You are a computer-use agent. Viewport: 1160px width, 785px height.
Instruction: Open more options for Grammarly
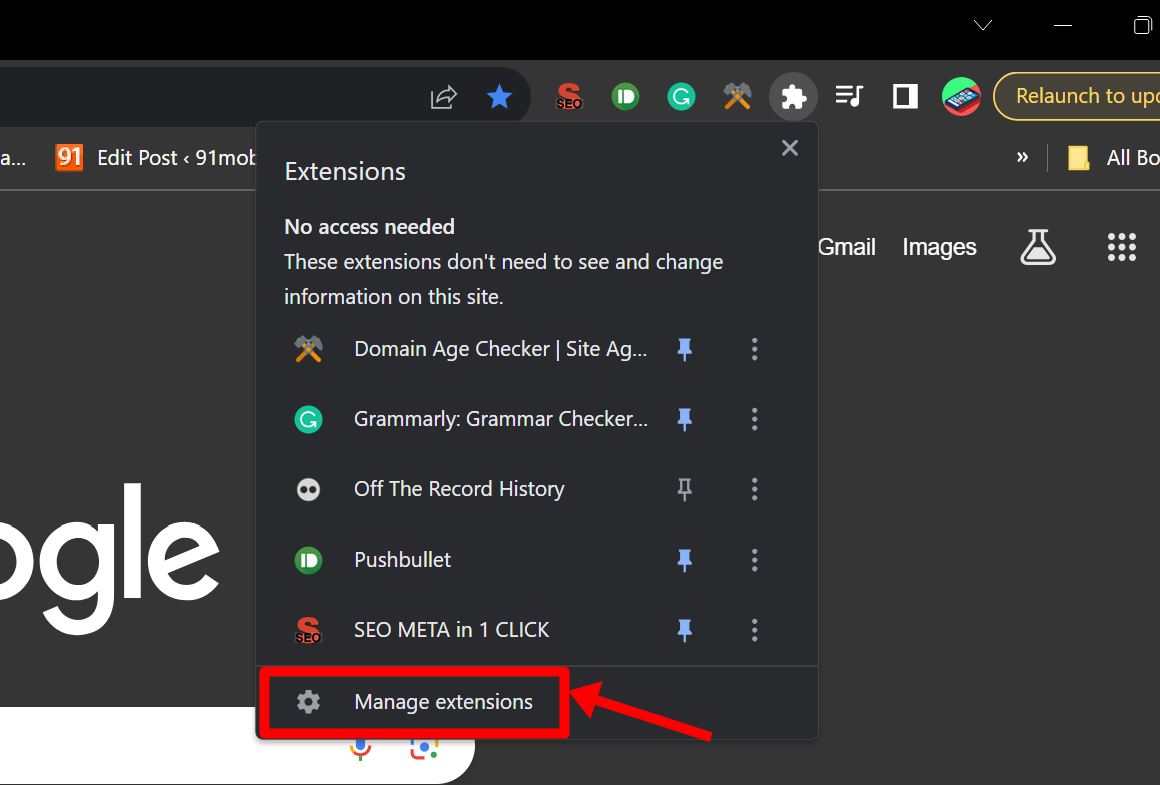point(755,419)
